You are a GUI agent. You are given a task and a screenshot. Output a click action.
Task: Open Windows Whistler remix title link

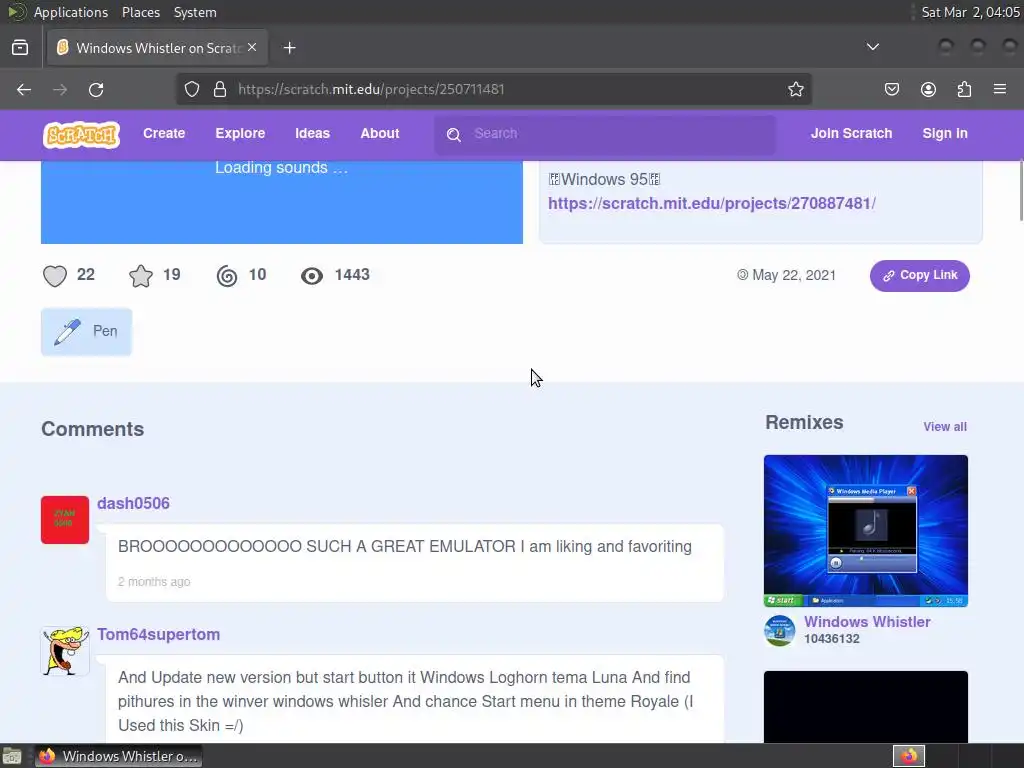point(867,622)
